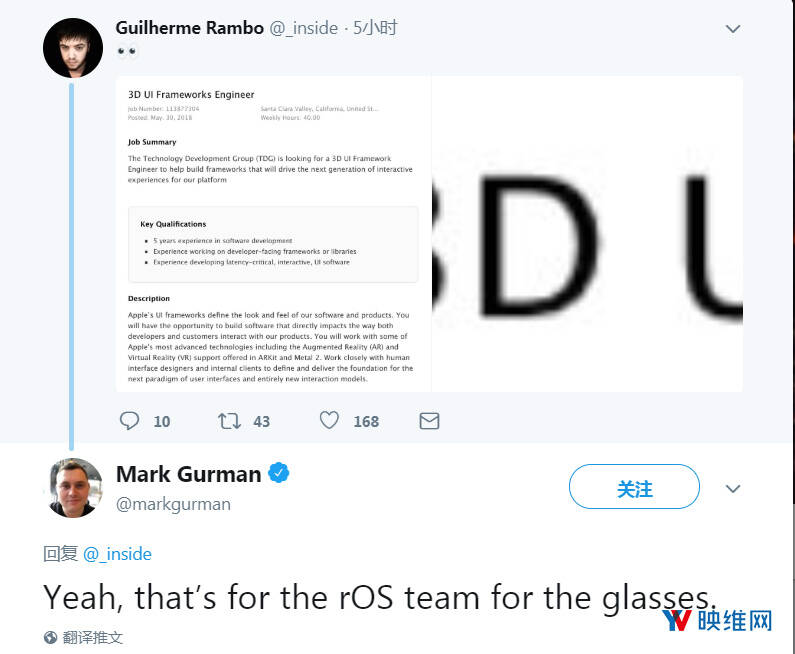Expand options chevron on Guilherme Rambo's tweet
The image size is (795, 654).
pyautogui.click(x=733, y=29)
